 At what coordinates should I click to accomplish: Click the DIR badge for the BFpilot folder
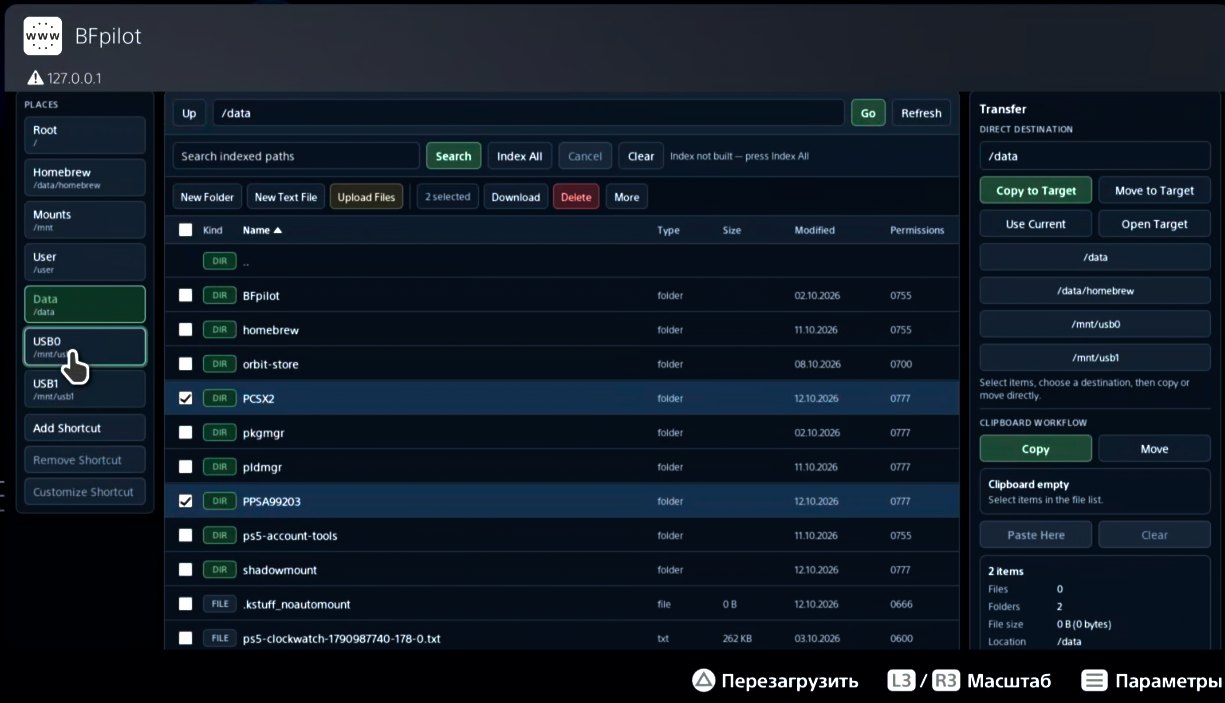pyautogui.click(x=219, y=296)
